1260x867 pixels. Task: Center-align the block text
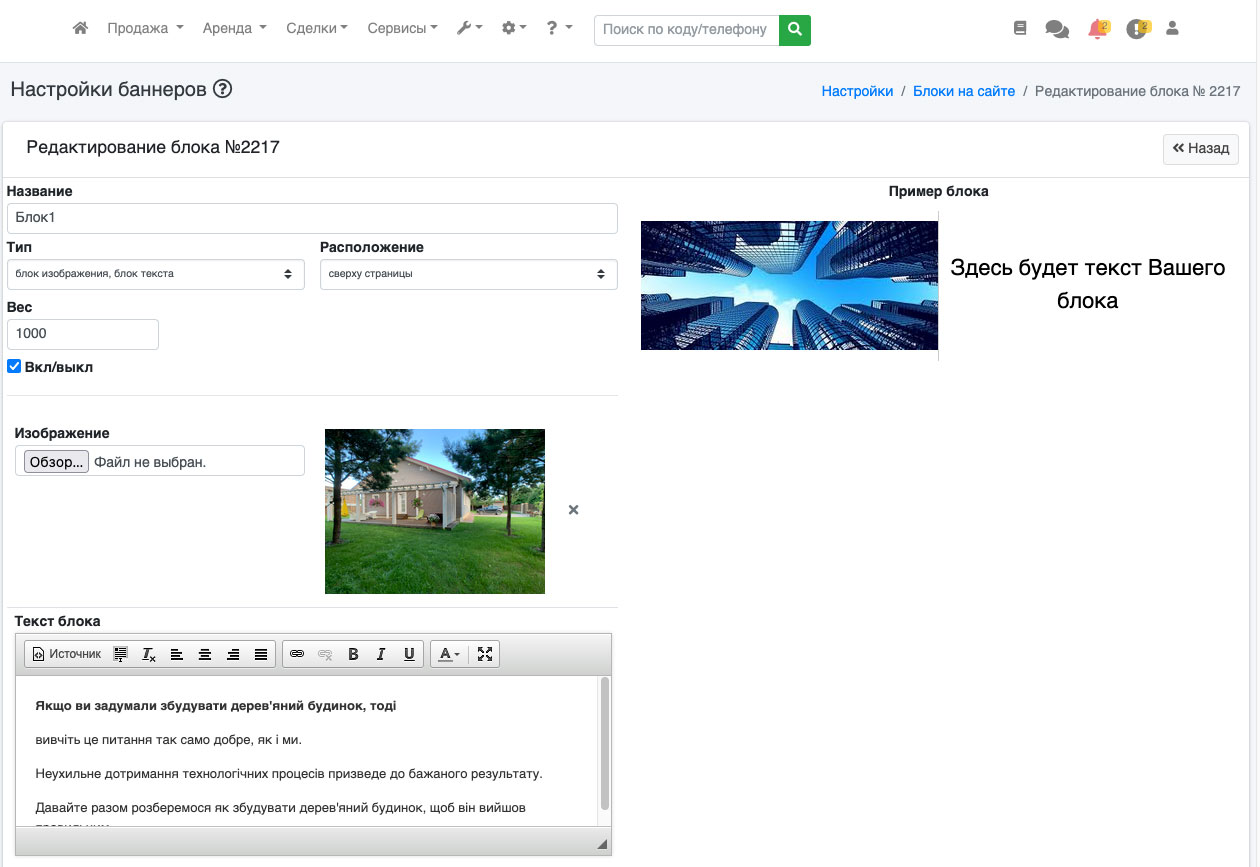(205, 654)
